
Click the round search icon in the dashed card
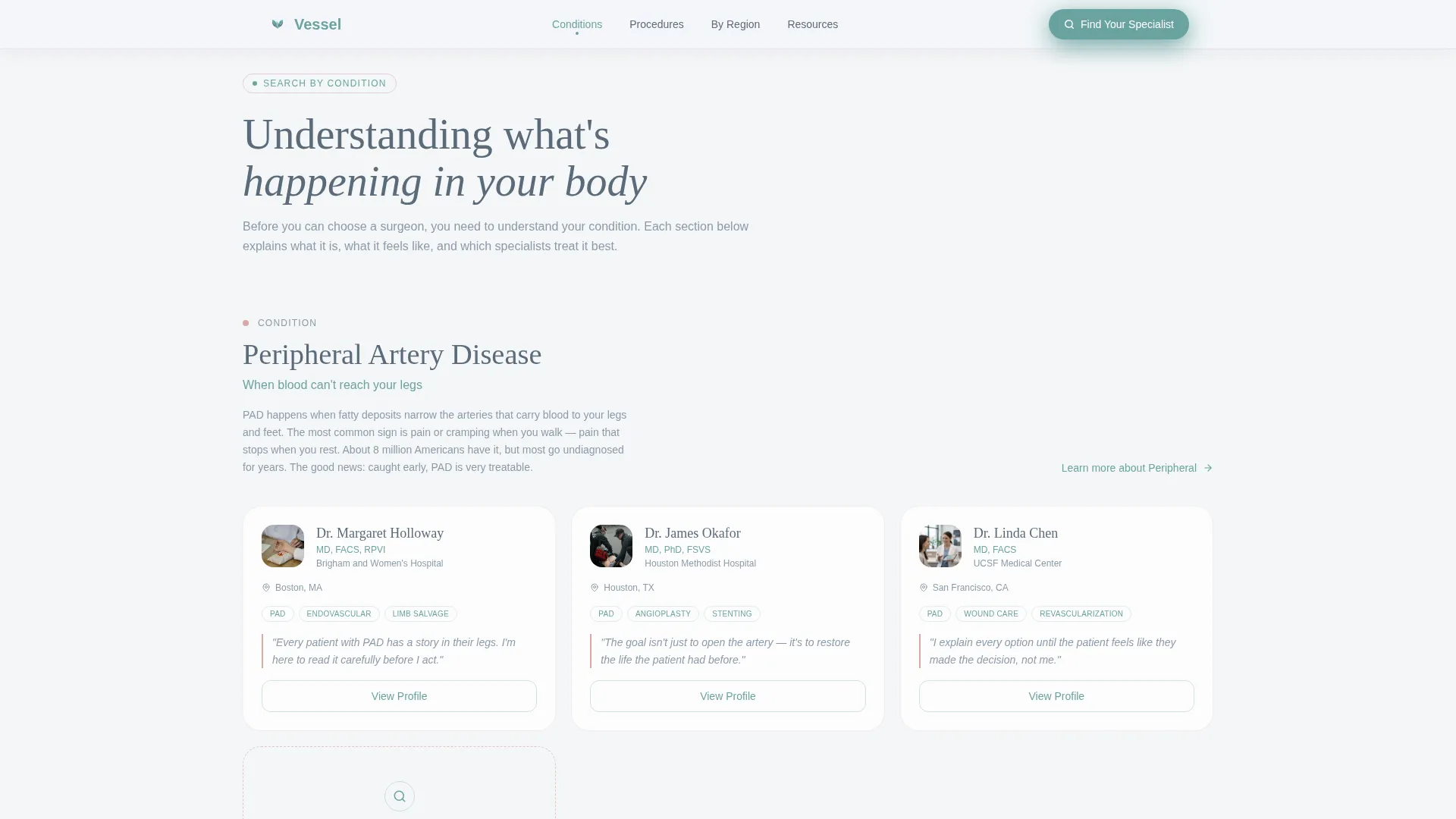coord(400,796)
